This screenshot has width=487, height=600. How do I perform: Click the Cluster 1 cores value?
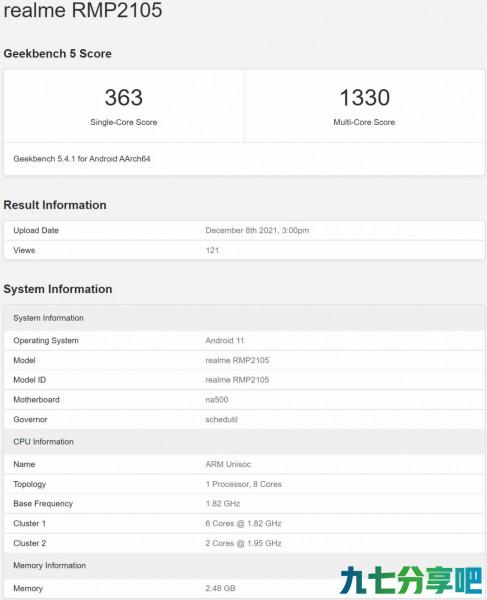click(x=243, y=523)
